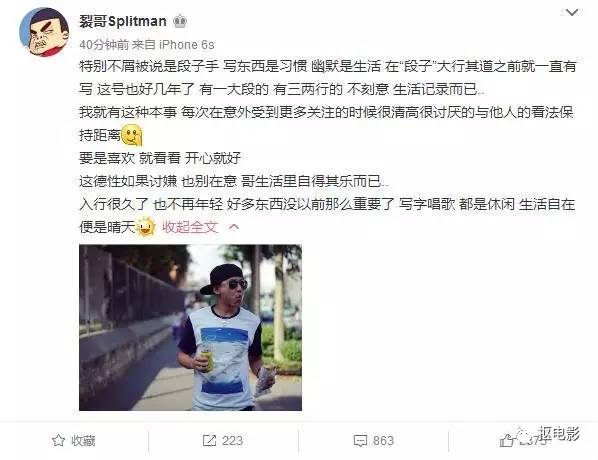Click the comment bubble icon
The width and height of the screenshot is (598, 460).
(360, 441)
